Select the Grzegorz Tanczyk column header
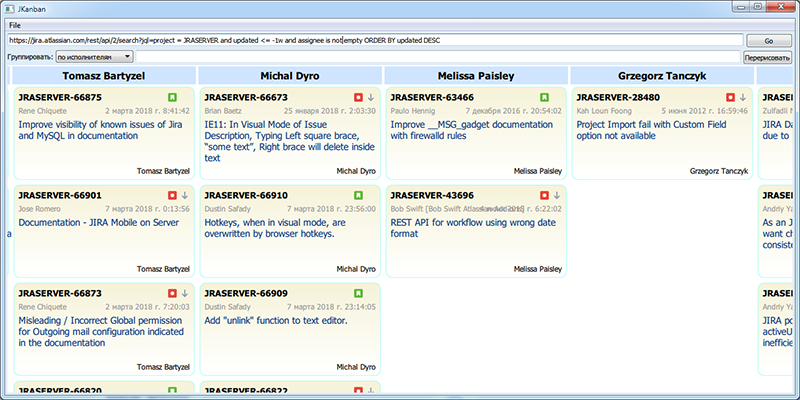Screen dimensions: 800x400 tap(662, 76)
